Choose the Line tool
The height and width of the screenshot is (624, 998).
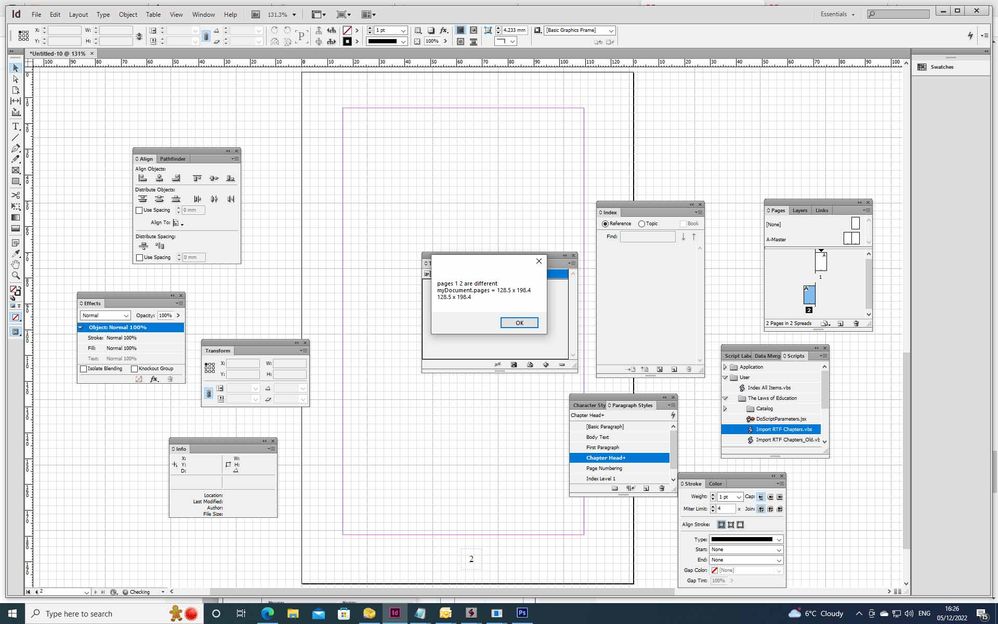15,138
